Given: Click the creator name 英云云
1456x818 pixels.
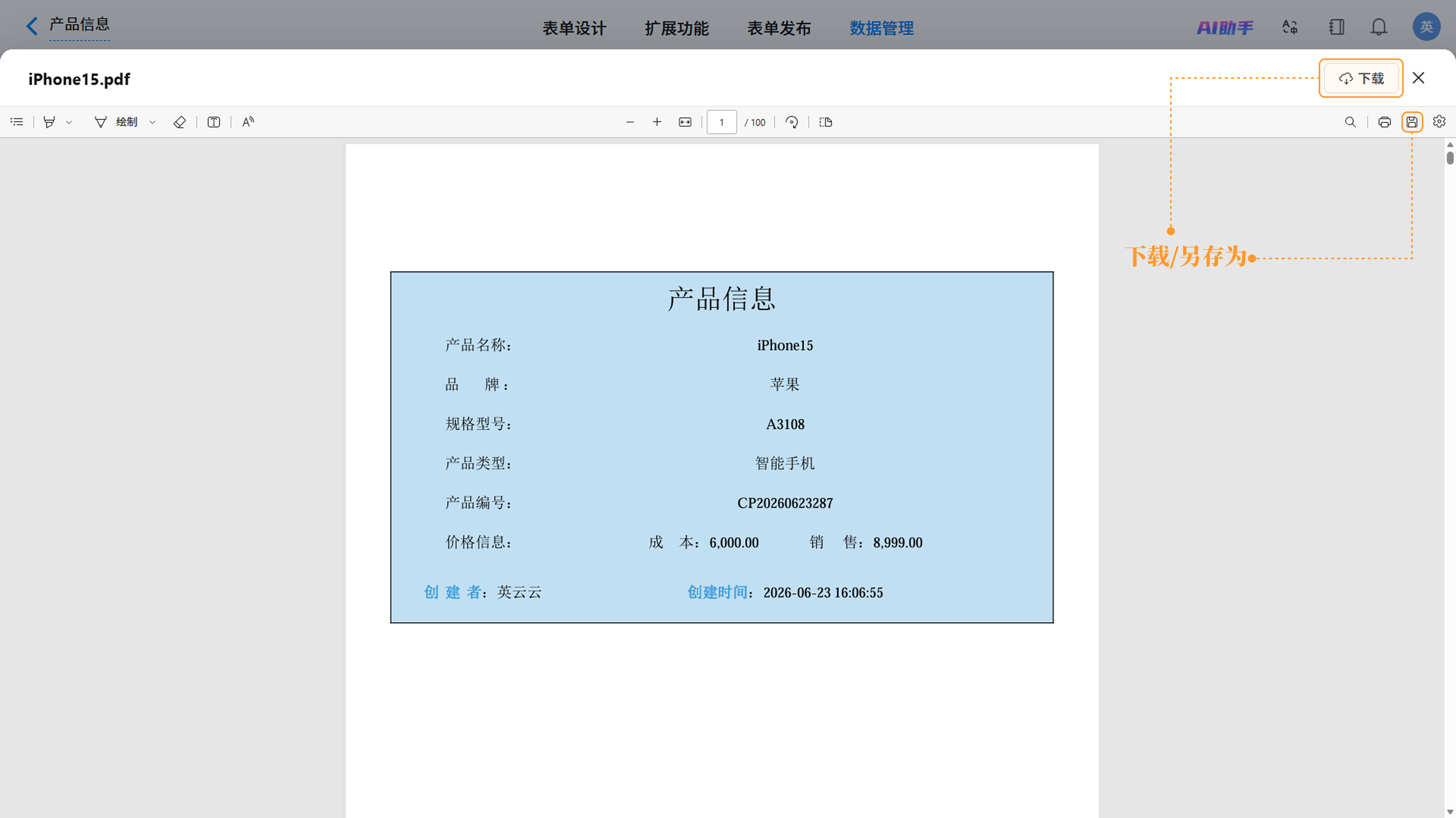Looking at the screenshot, I should 519,592.
